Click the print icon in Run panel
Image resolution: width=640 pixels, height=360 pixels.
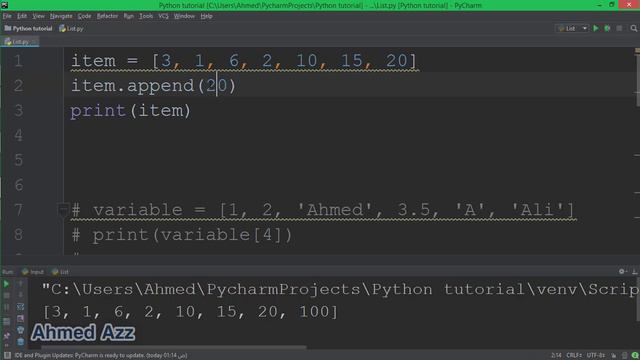(20, 330)
